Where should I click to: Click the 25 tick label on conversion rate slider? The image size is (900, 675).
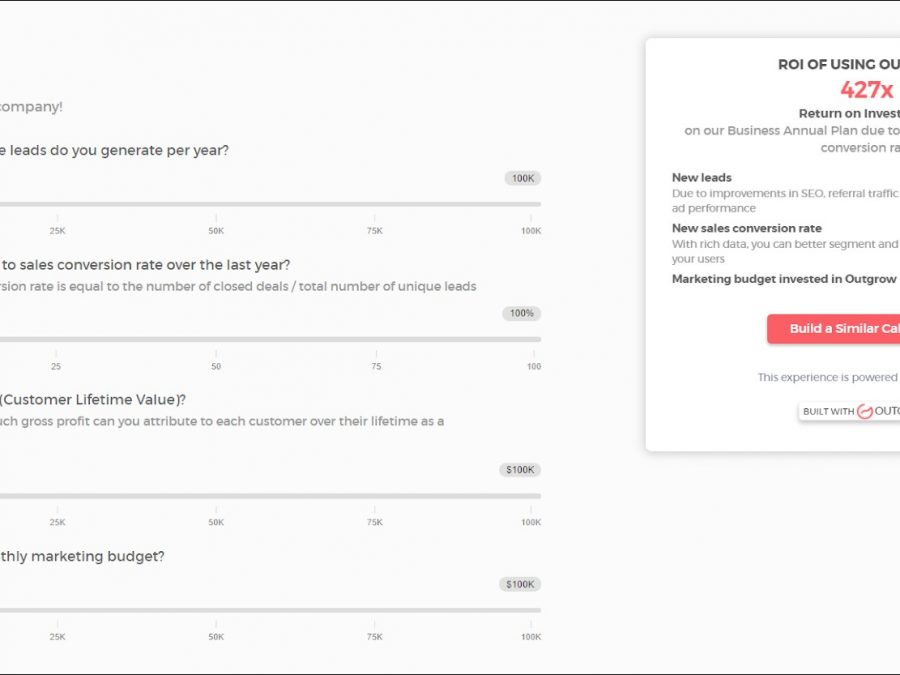click(56, 367)
